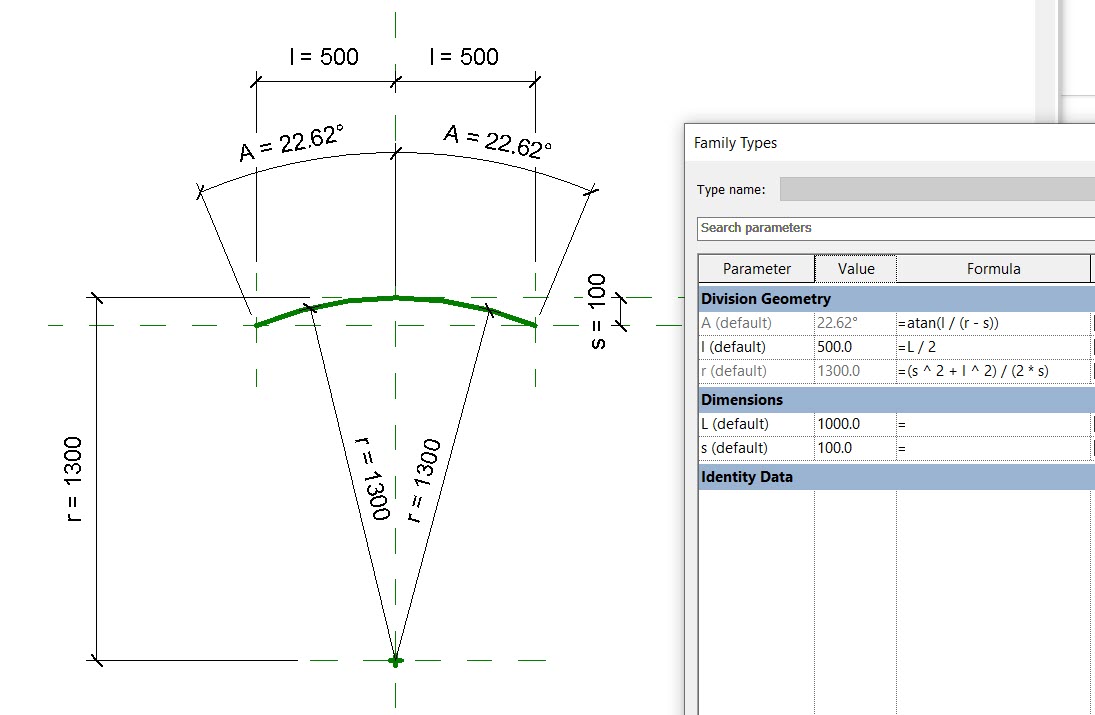This screenshot has width=1095, height=715.
Task: Select the left A = 22.62° angle label
Action: click(x=291, y=142)
